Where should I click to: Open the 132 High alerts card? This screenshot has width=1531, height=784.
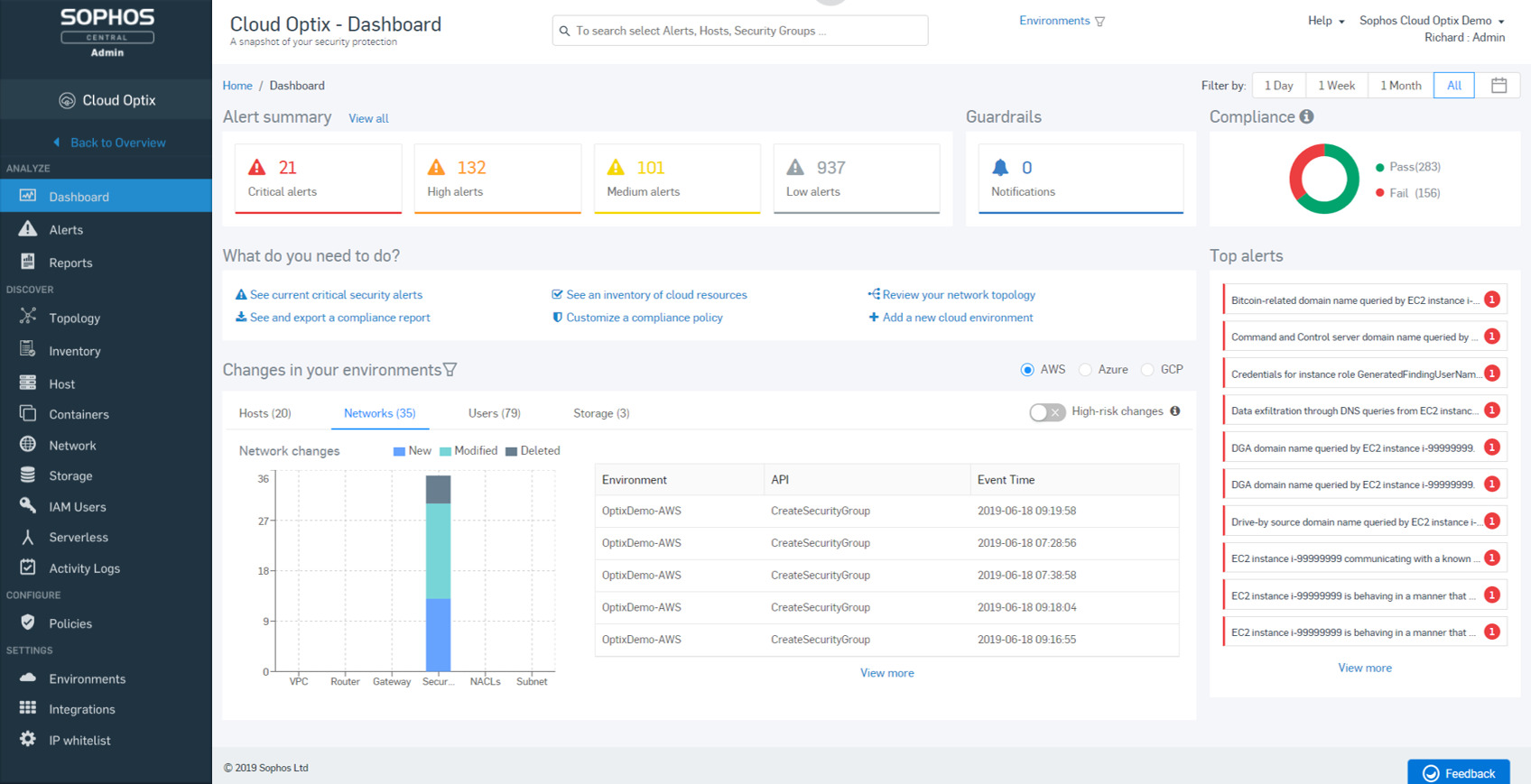[497, 179]
